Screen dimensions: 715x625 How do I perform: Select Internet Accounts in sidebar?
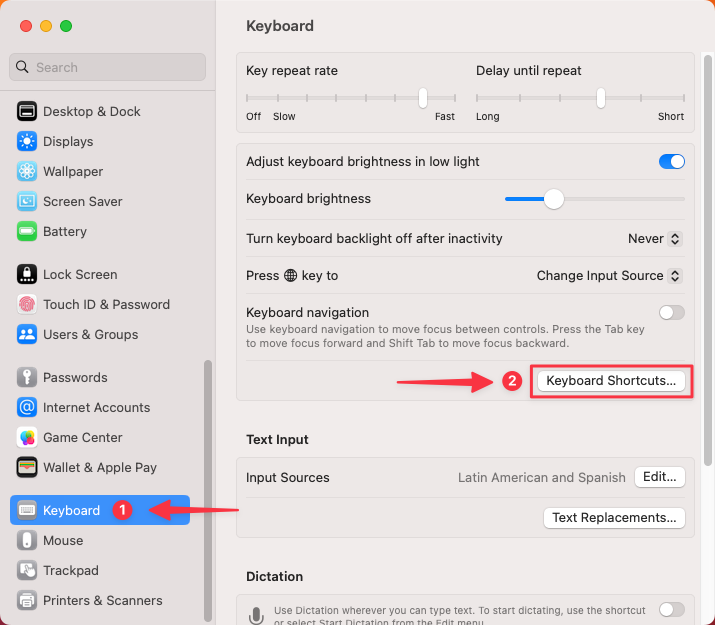[100, 408]
